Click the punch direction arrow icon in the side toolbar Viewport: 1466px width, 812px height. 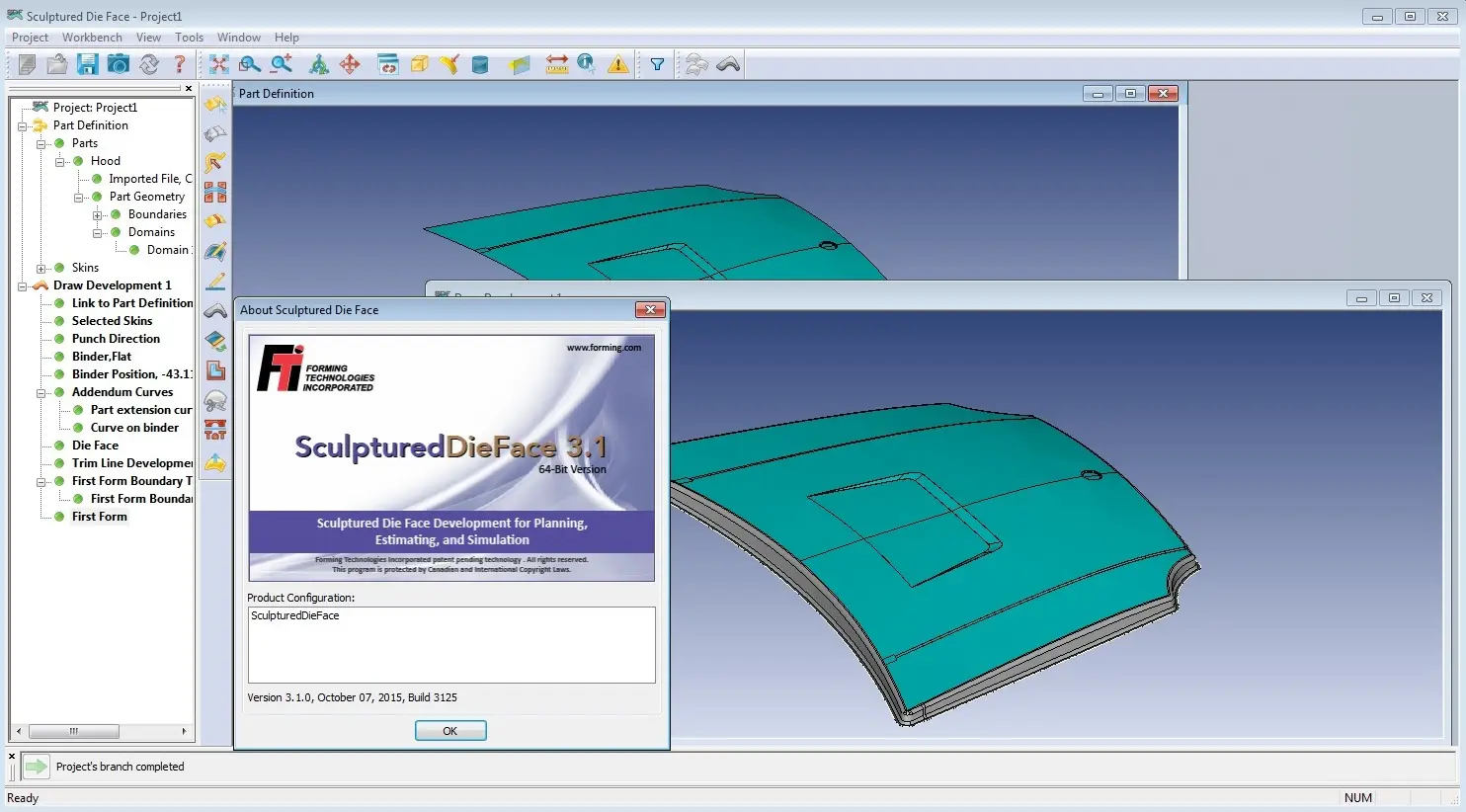coord(215,163)
